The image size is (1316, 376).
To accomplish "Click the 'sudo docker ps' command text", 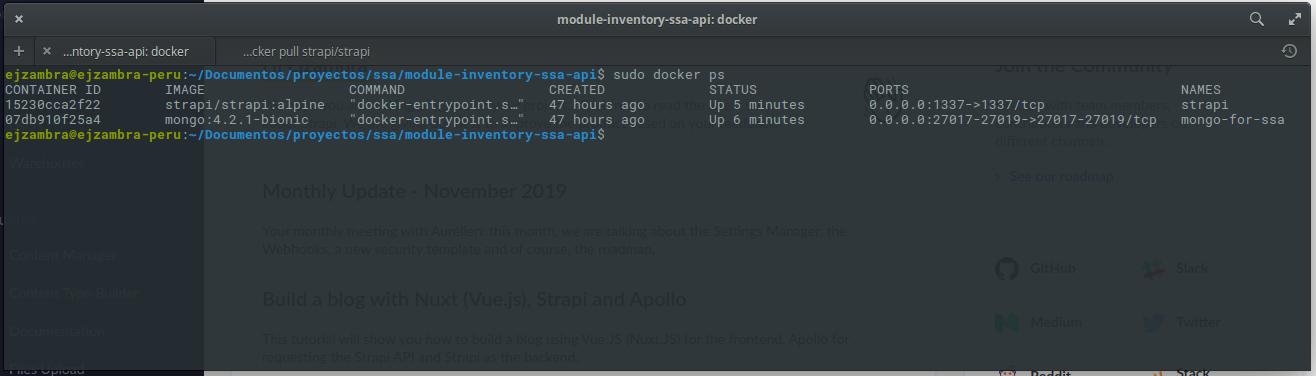I will [669, 75].
